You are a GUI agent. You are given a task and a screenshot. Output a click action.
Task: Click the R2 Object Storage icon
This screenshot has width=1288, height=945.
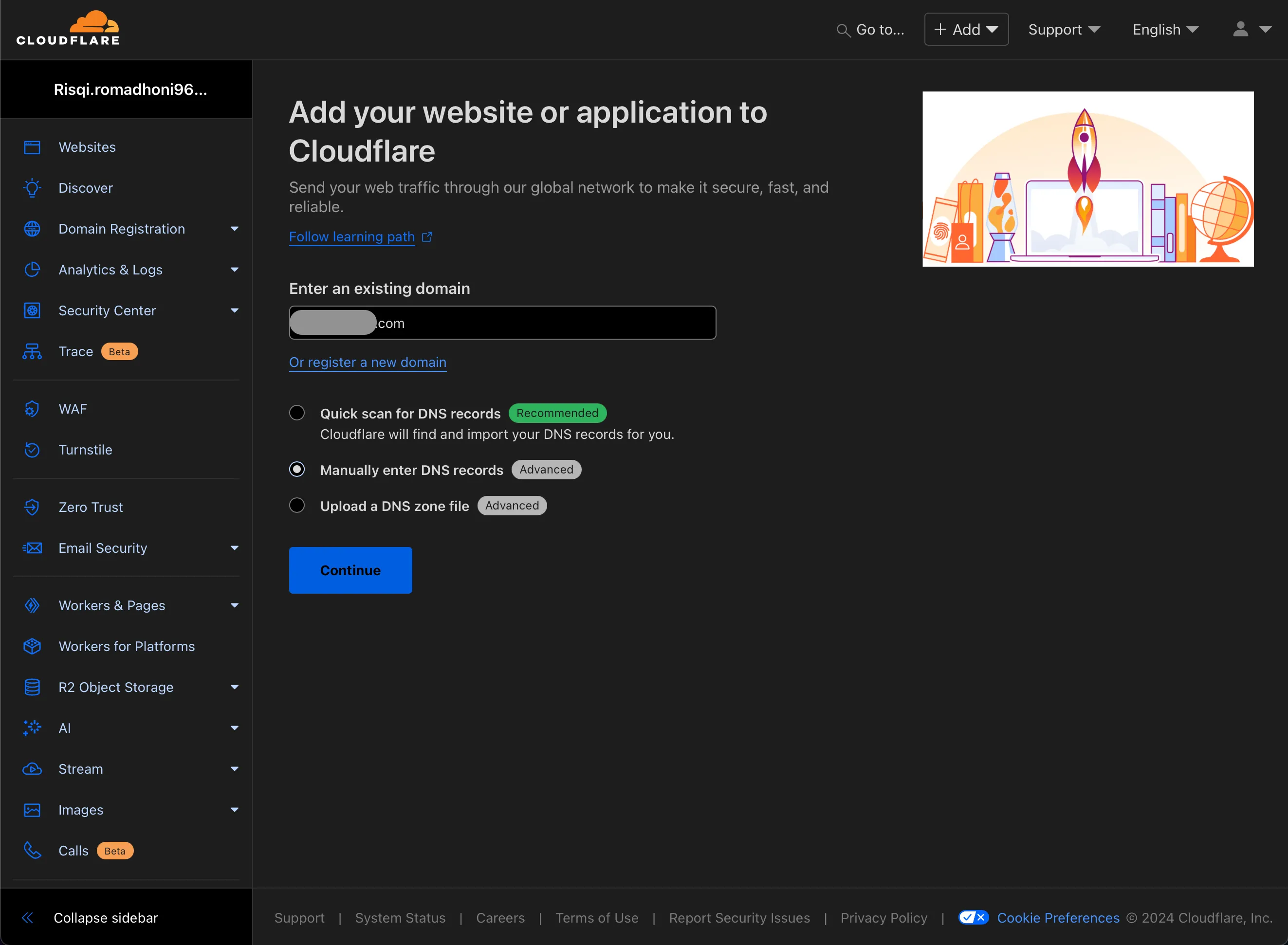(33, 687)
